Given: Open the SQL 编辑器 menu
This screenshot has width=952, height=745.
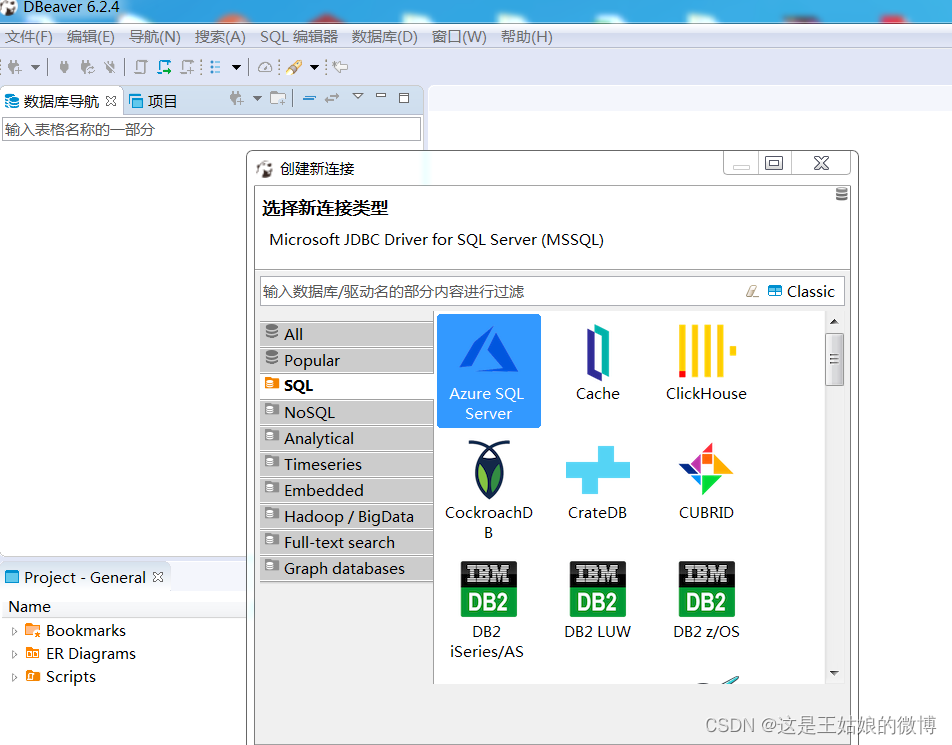Looking at the screenshot, I should coord(299,37).
